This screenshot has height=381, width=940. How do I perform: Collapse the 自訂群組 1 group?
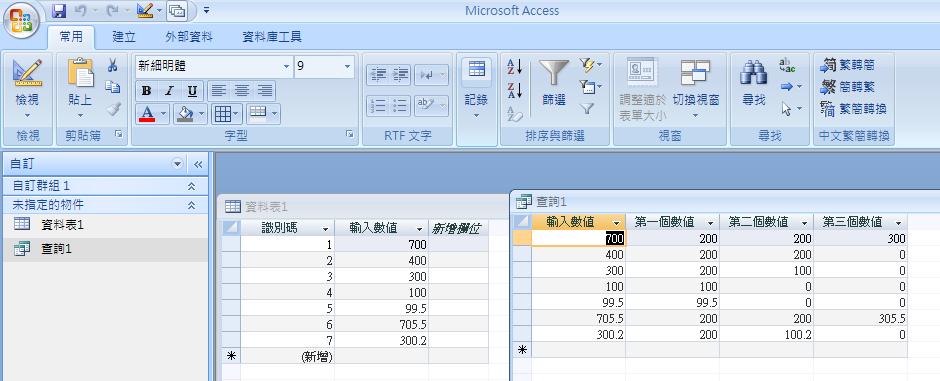pos(191,186)
